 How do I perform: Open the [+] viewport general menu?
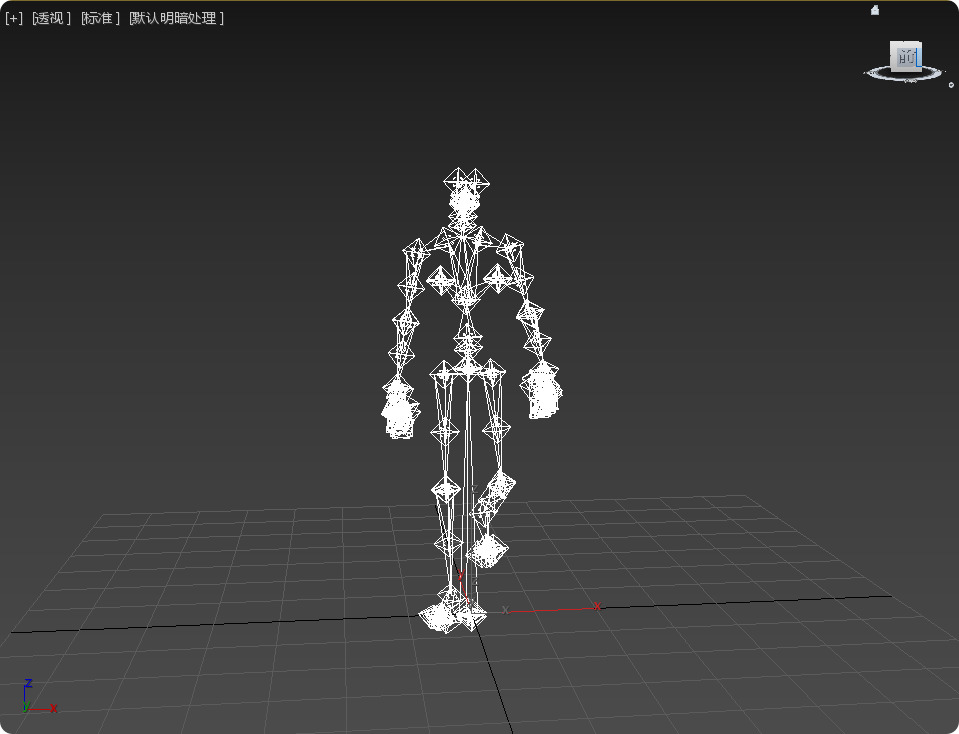coord(13,18)
